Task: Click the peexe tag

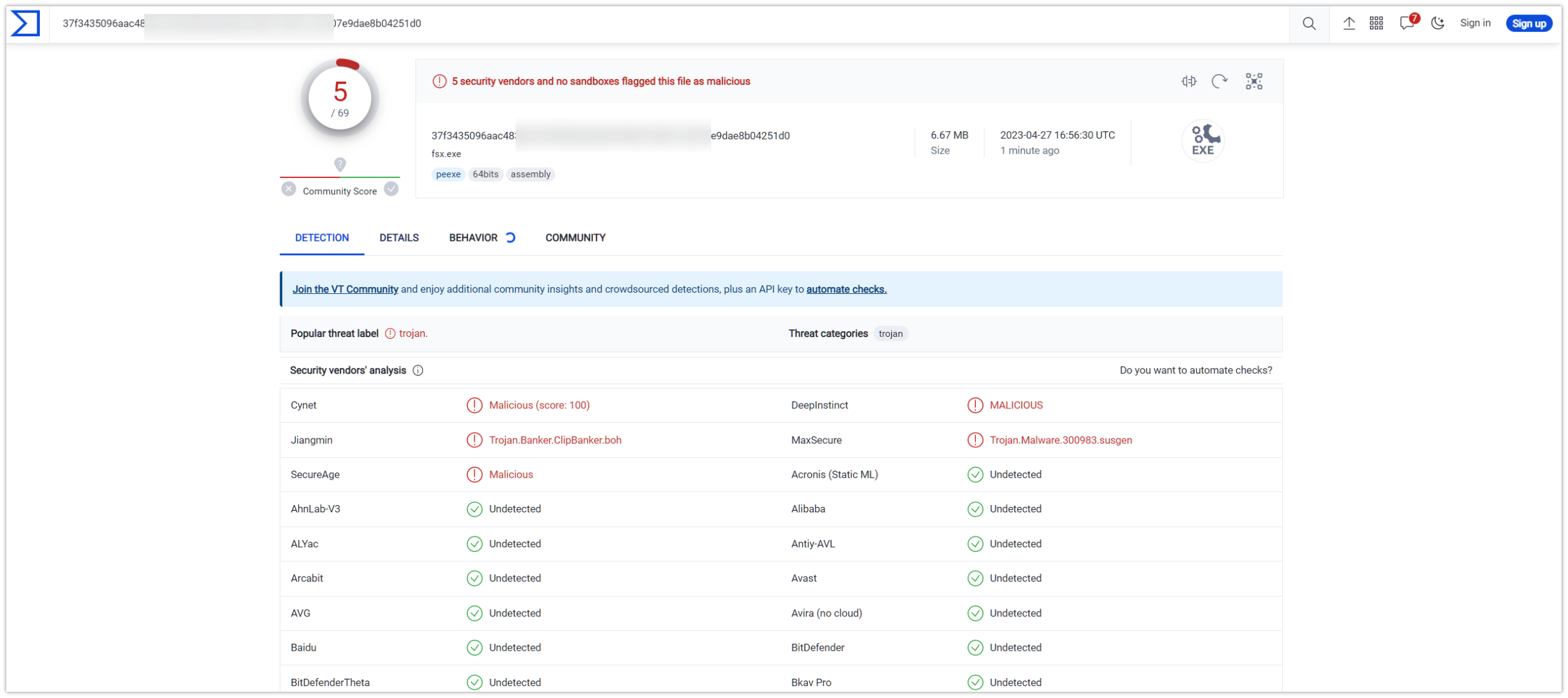Action: click(x=448, y=174)
